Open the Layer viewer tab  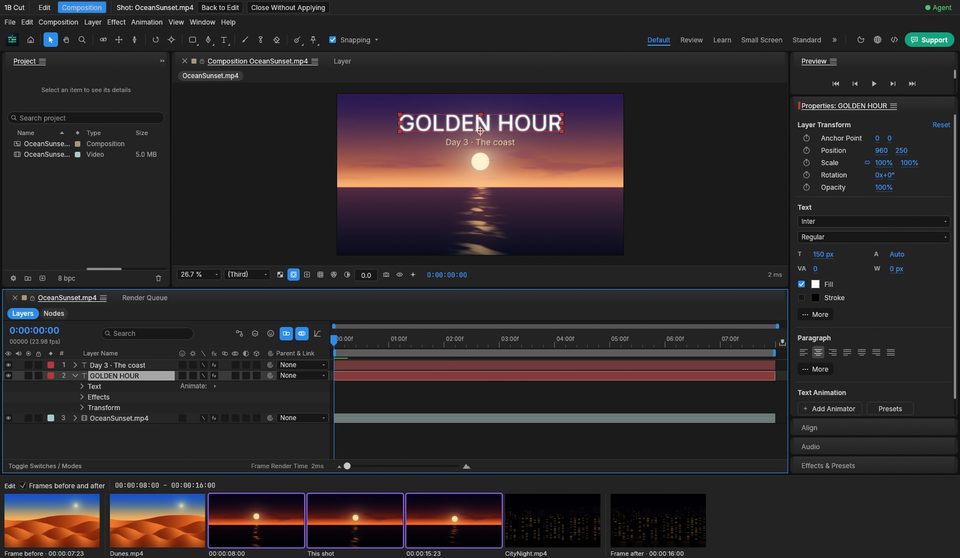coord(342,61)
